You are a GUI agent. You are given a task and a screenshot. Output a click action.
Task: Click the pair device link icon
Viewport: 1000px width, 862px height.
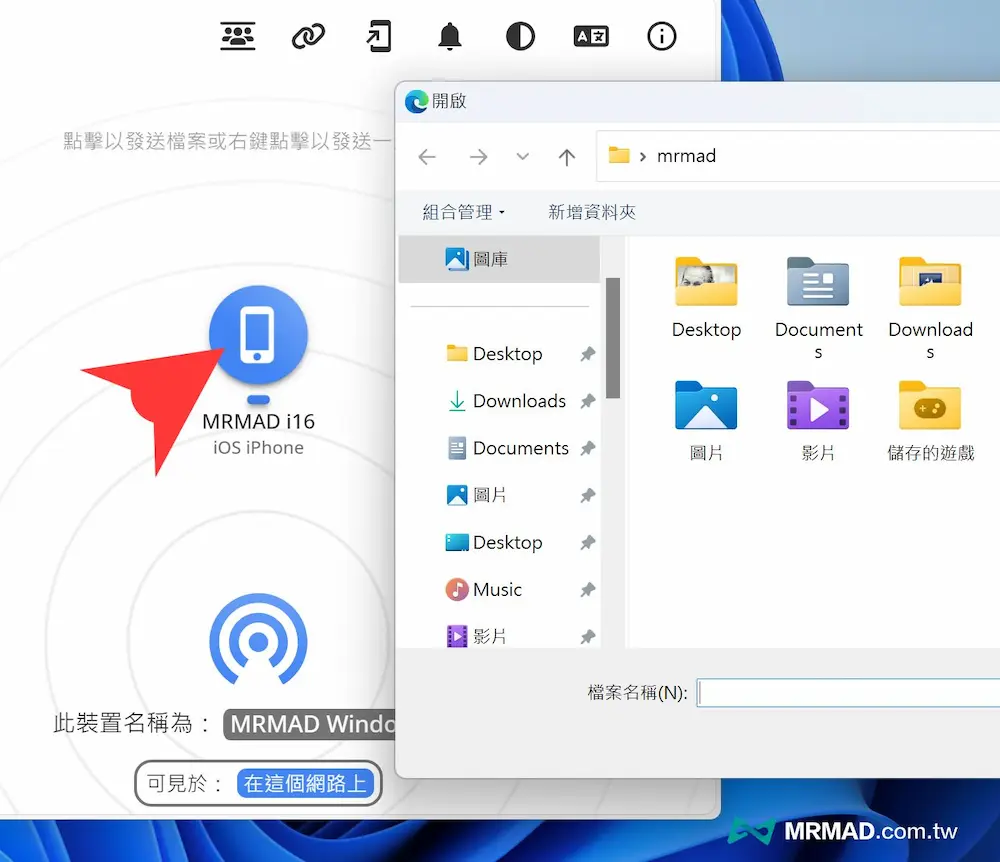308,37
